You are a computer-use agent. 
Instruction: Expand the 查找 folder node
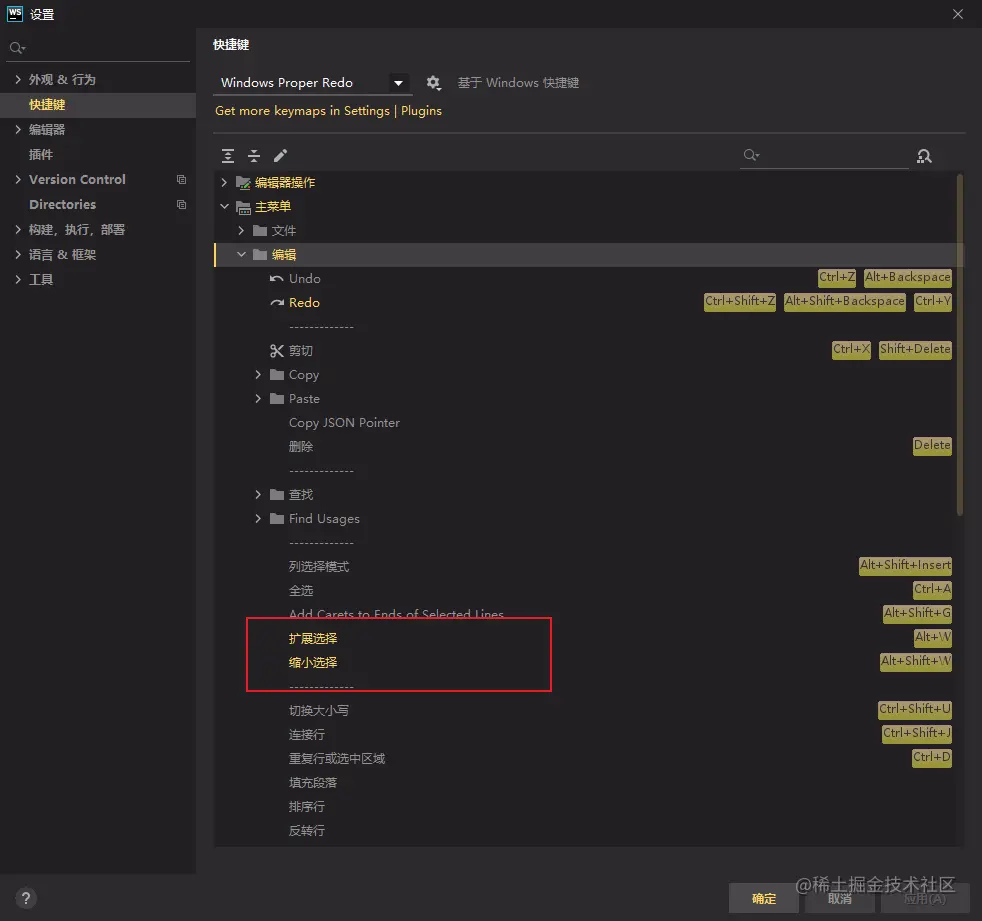[258, 495]
